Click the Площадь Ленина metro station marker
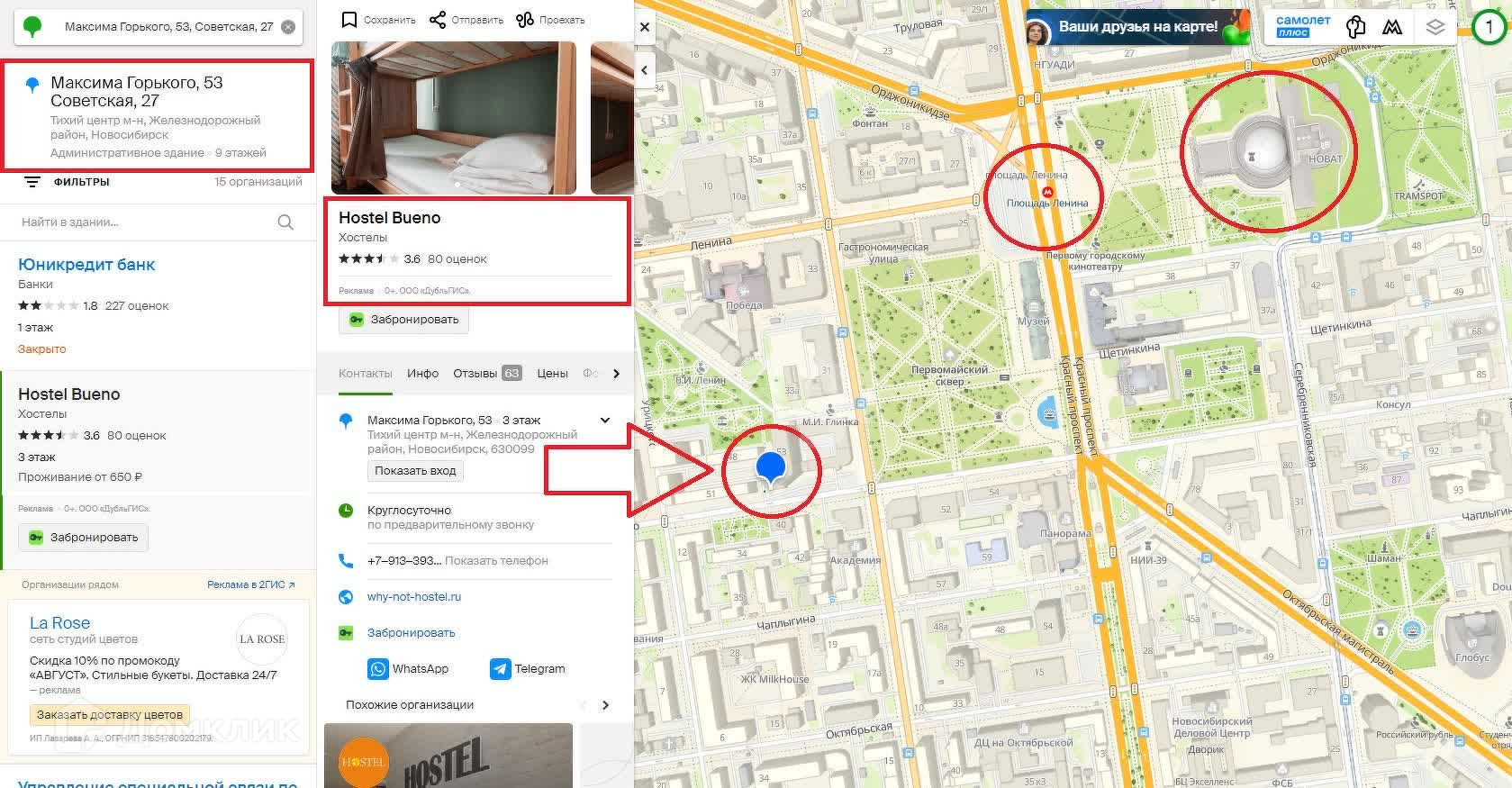Screen dimensions: 1512x788 click(x=1046, y=192)
